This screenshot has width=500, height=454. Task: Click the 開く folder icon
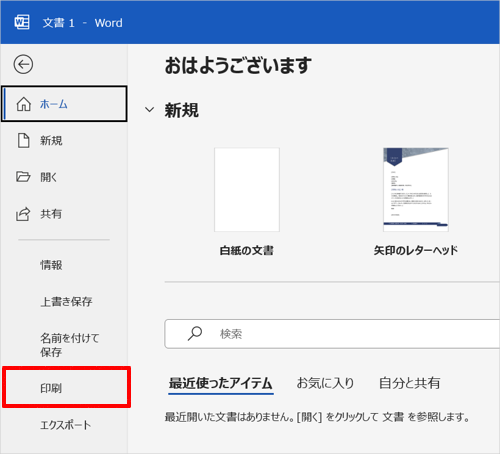click(23, 177)
